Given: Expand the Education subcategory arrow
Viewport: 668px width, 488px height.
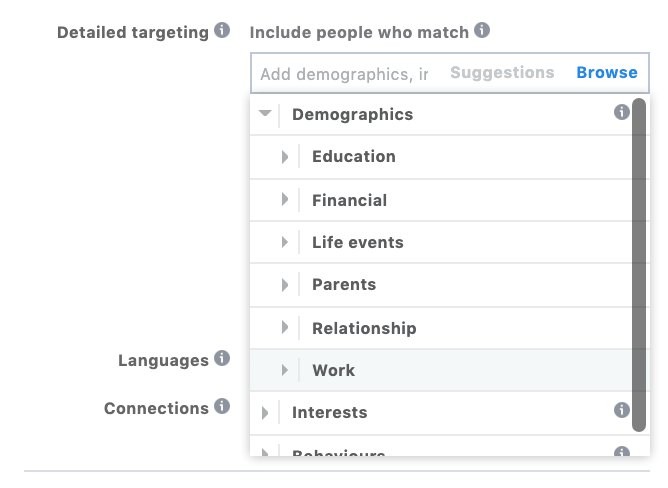Looking at the screenshot, I should click(285, 157).
